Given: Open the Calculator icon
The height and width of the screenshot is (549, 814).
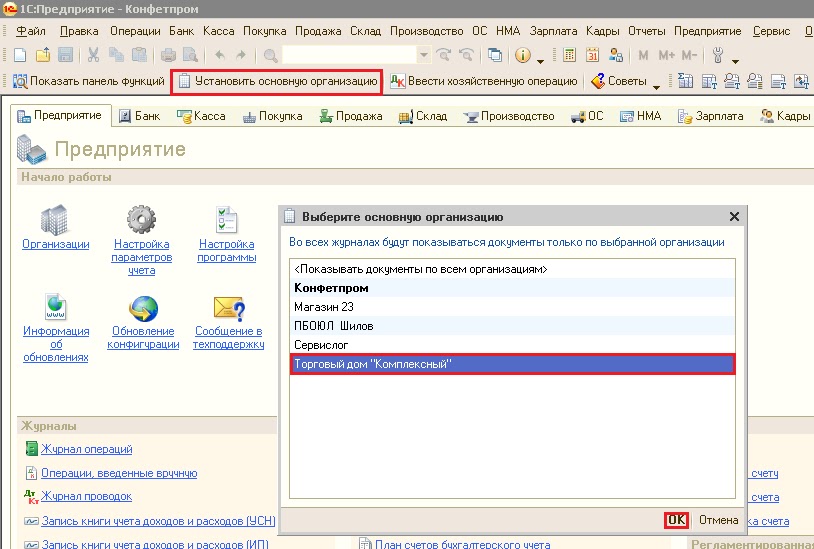Looking at the screenshot, I should pyautogui.click(x=569, y=54).
